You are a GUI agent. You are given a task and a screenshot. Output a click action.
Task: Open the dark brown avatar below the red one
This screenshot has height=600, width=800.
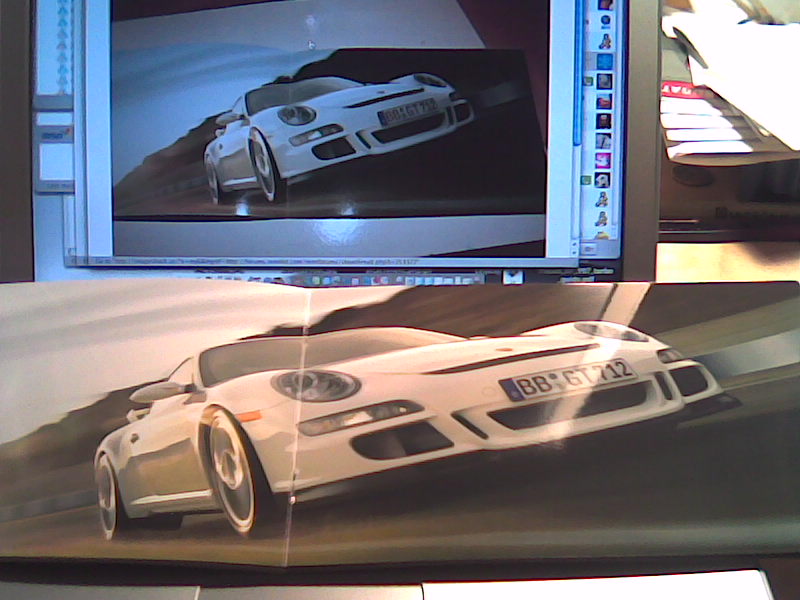(604, 121)
